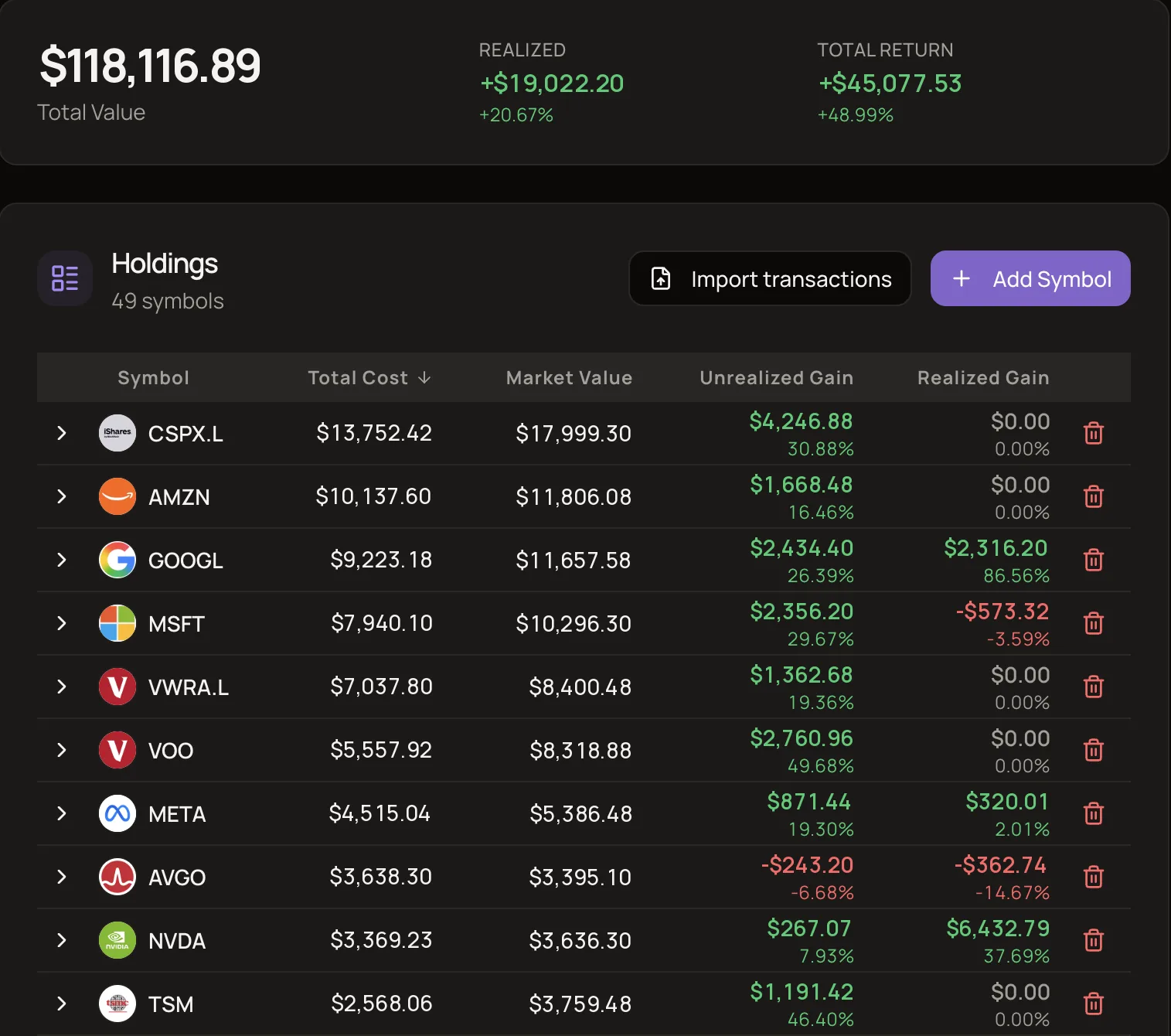Sort by Realized Gain column header
This screenshot has width=1171, height=1036.
tap(983, 378)
